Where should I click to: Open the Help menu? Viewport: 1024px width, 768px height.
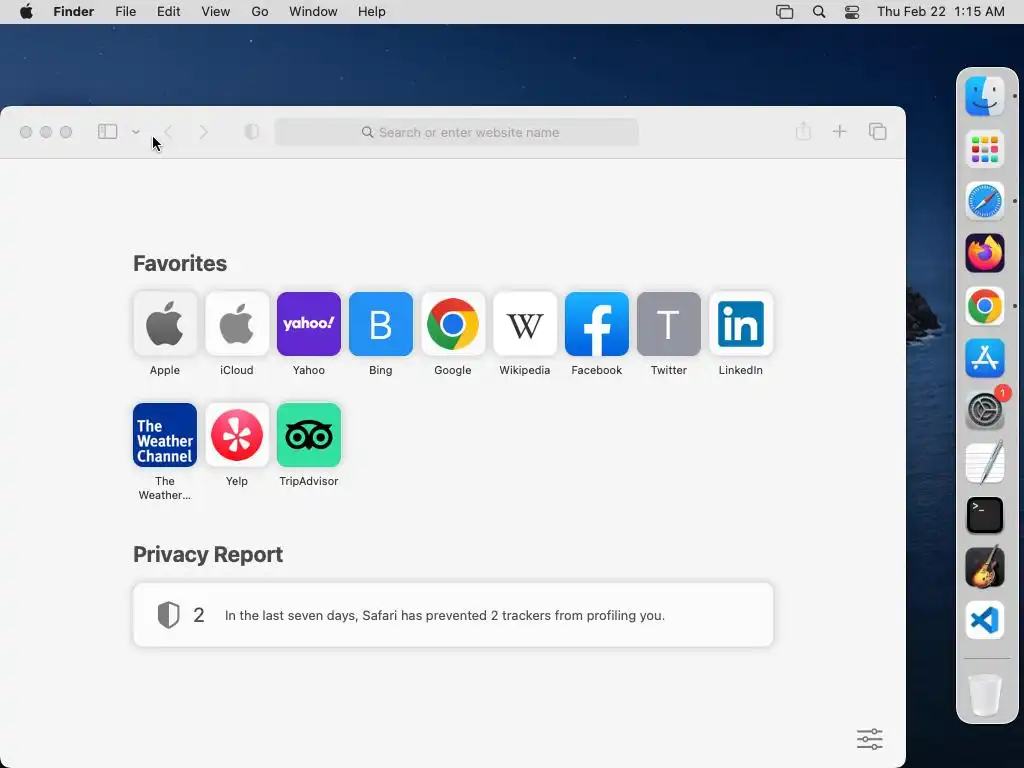point(372,12)
